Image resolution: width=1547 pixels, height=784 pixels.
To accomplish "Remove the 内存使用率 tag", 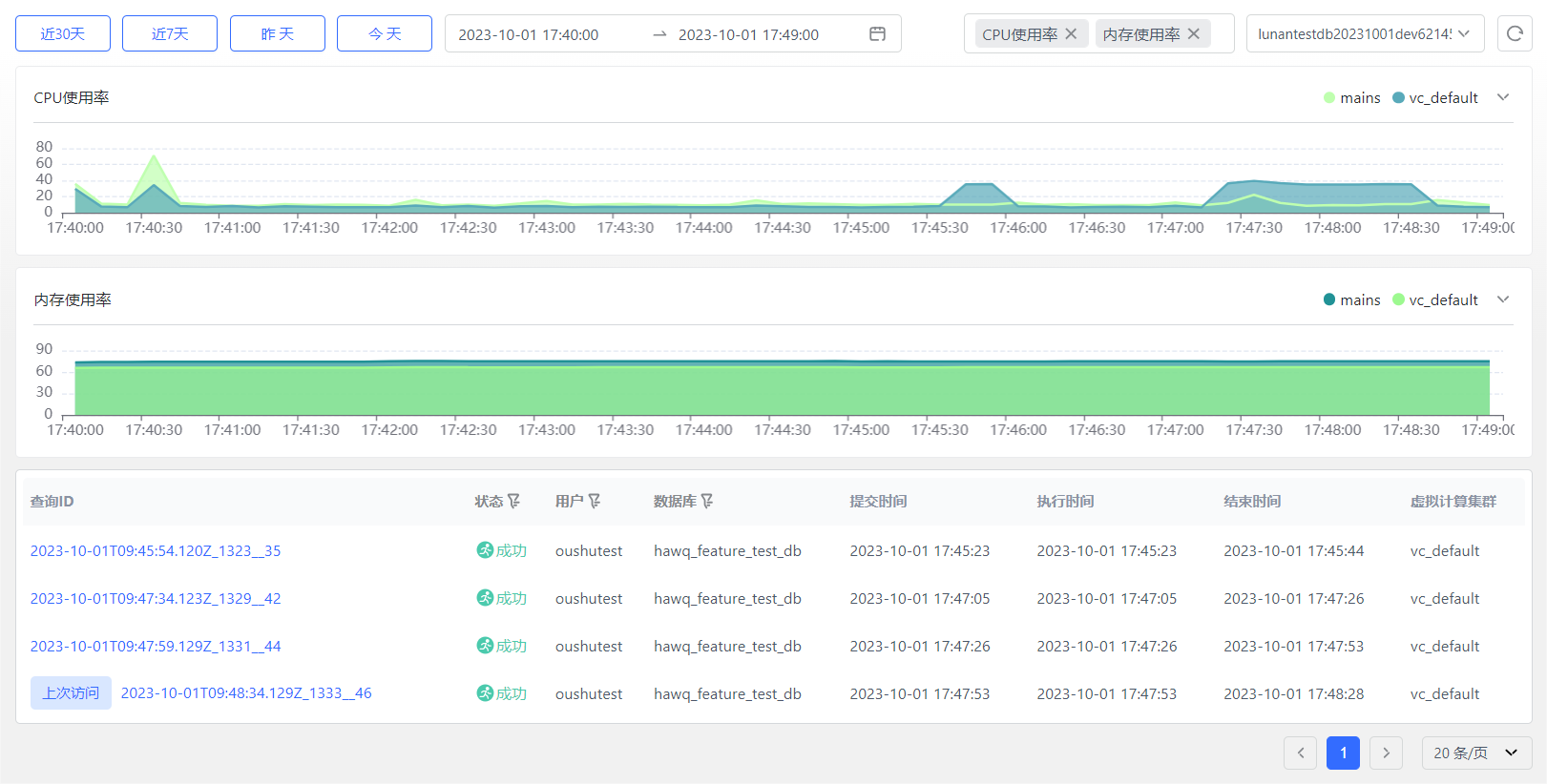I will [x=1193, y=34].
